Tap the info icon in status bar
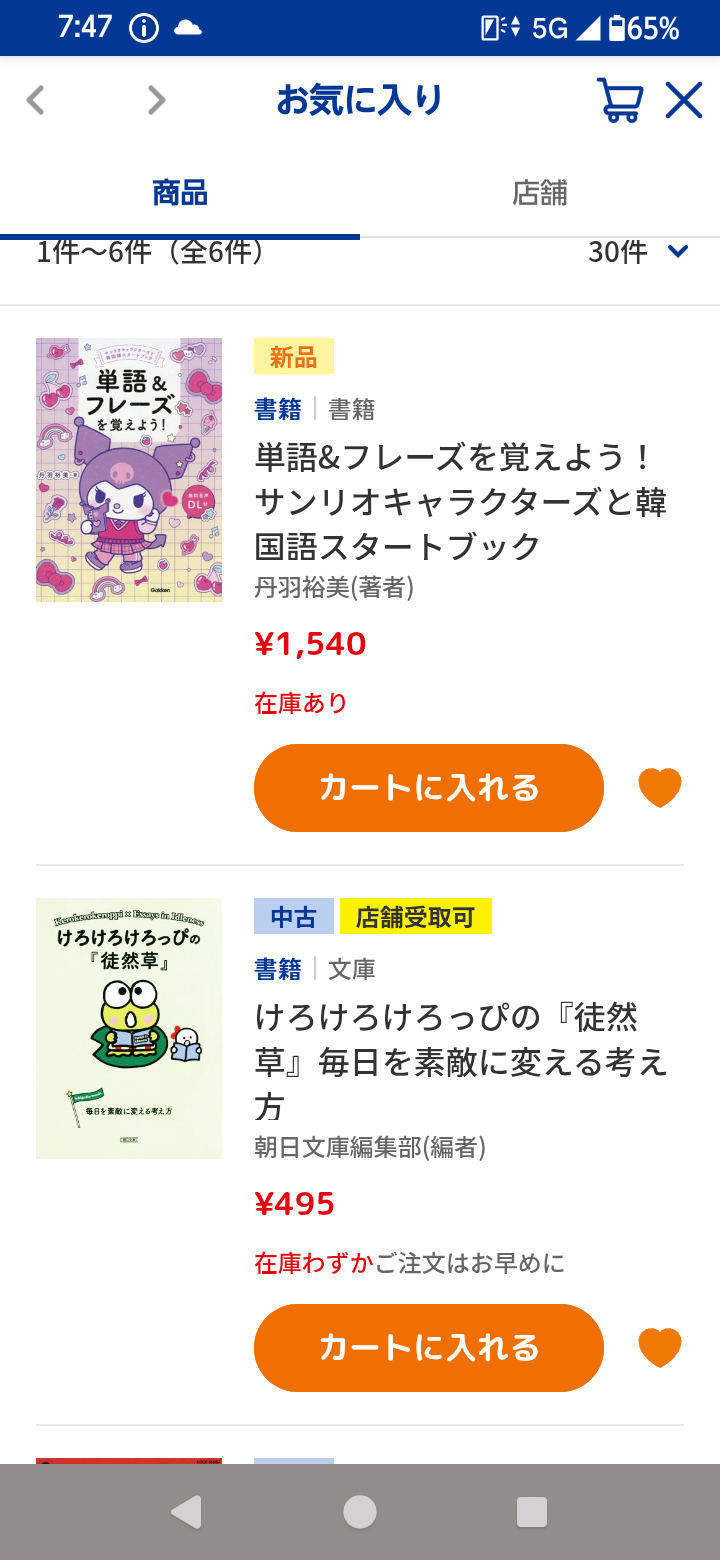The image size is (720, 1560). (x=144, y=28)
